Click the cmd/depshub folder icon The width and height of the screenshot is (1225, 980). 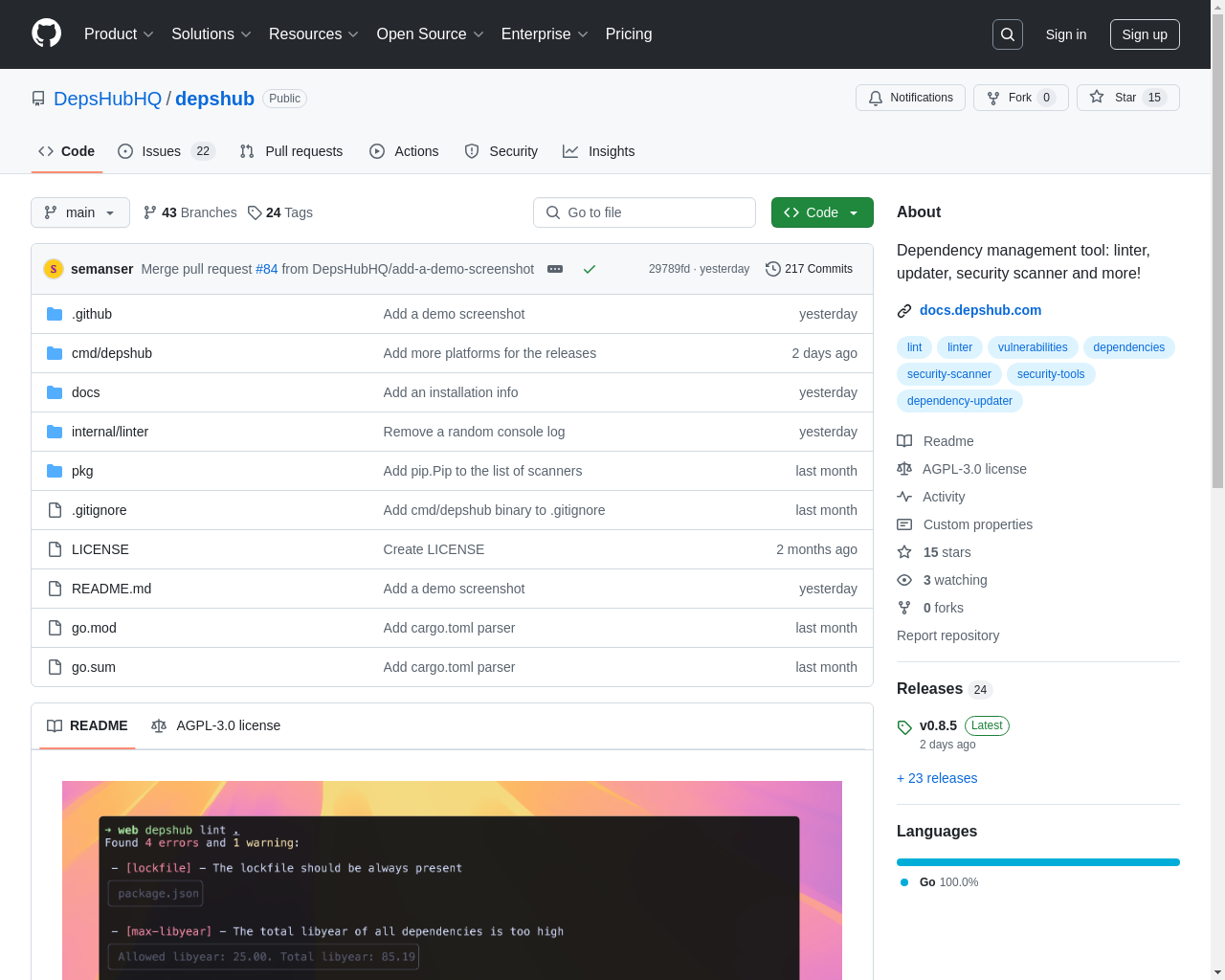pyautogui.click(x=55, y=353)
